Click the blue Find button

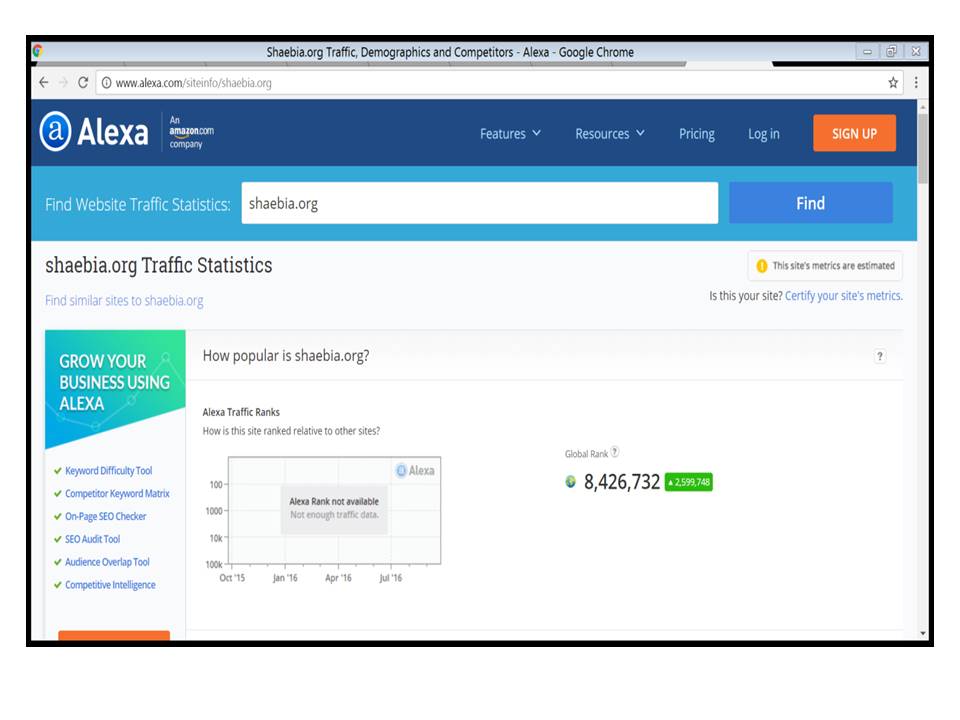811,203
